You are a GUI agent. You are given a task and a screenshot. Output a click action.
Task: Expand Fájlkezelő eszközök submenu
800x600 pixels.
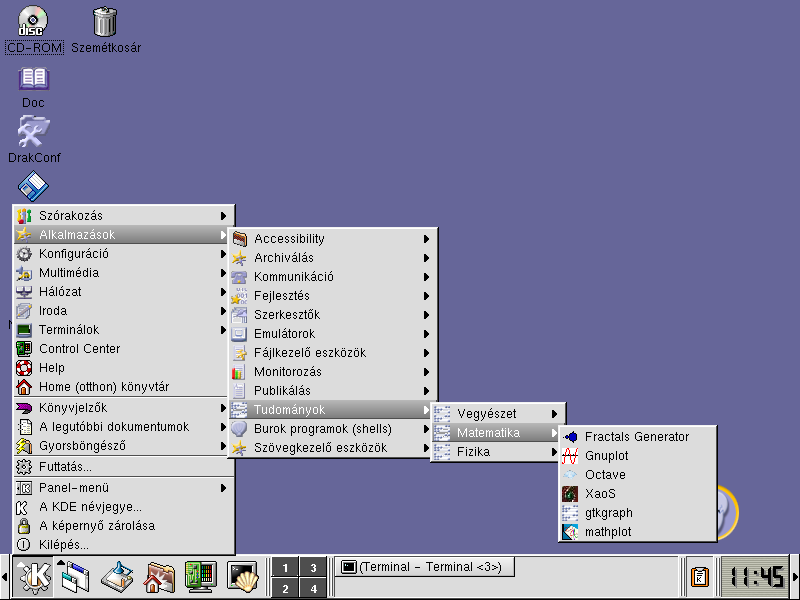click(x=332, y=353)
